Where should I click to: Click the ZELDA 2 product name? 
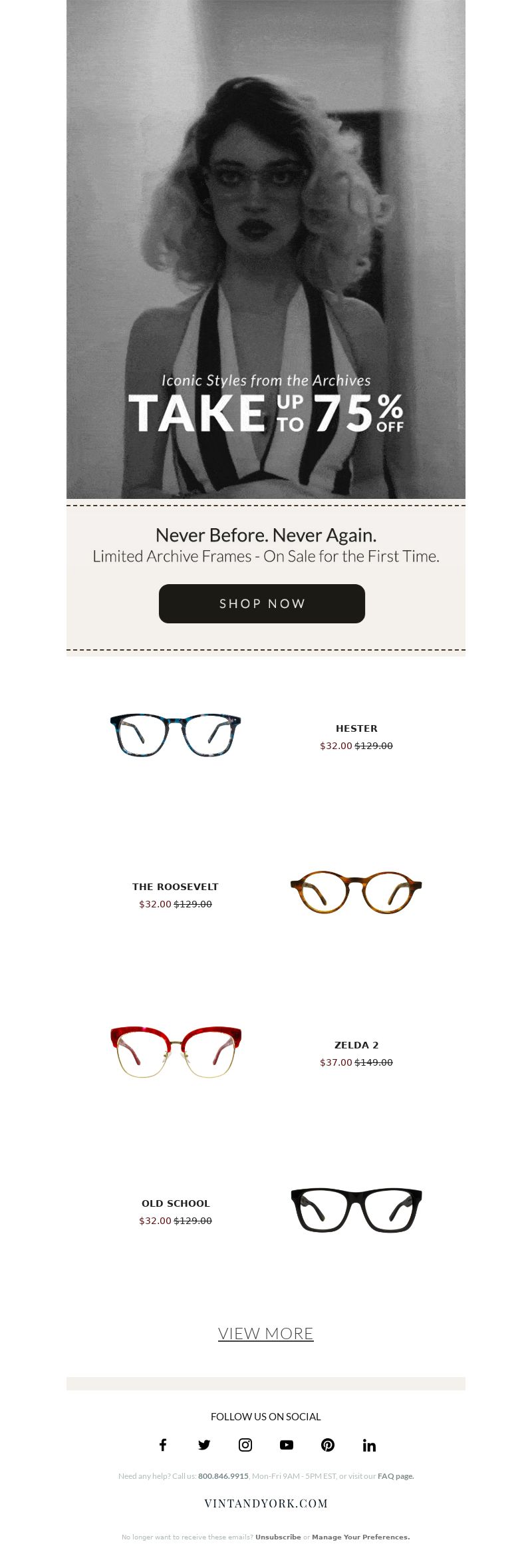pos(356,1045)
